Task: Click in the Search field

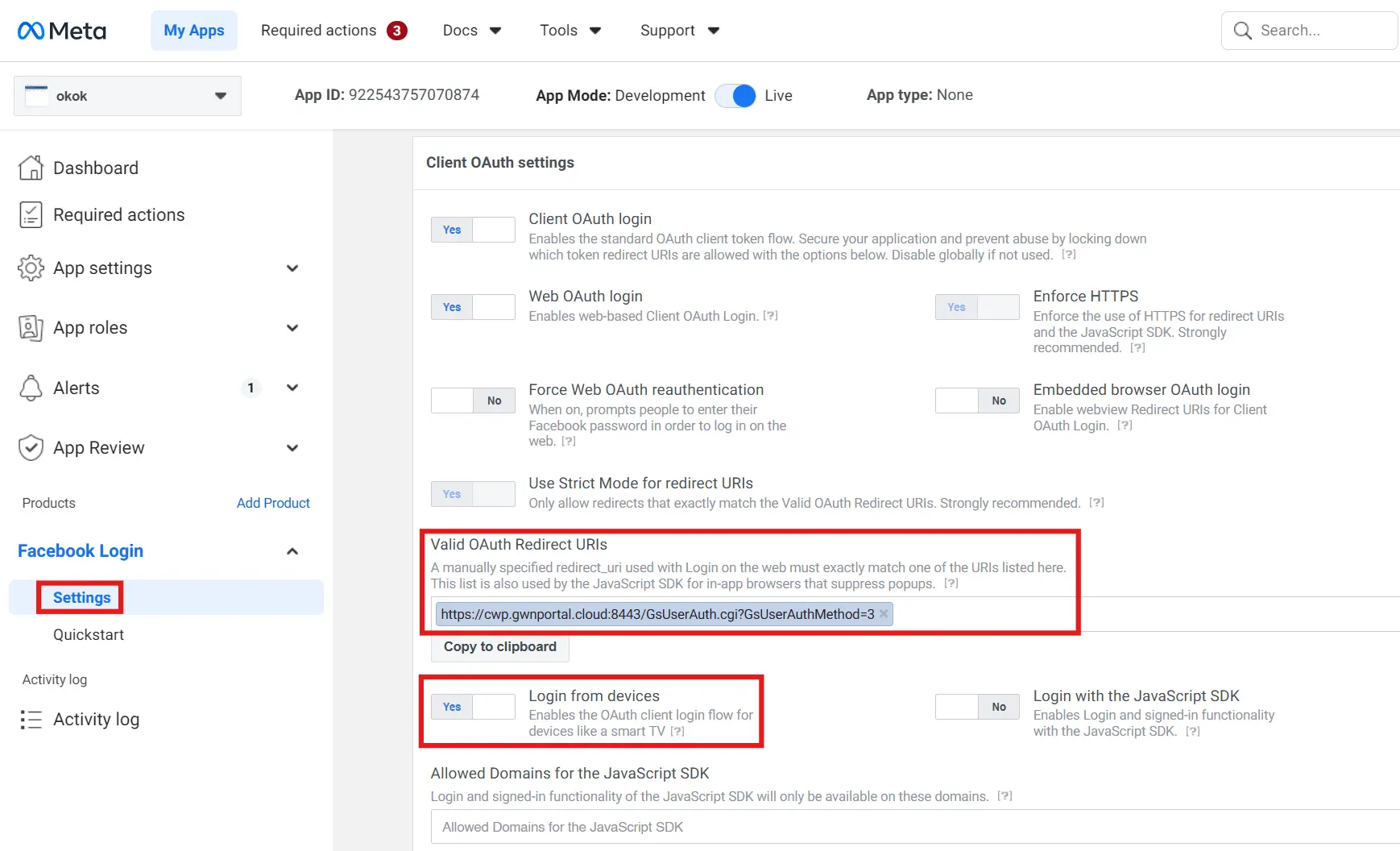Action: [1311, 31]
